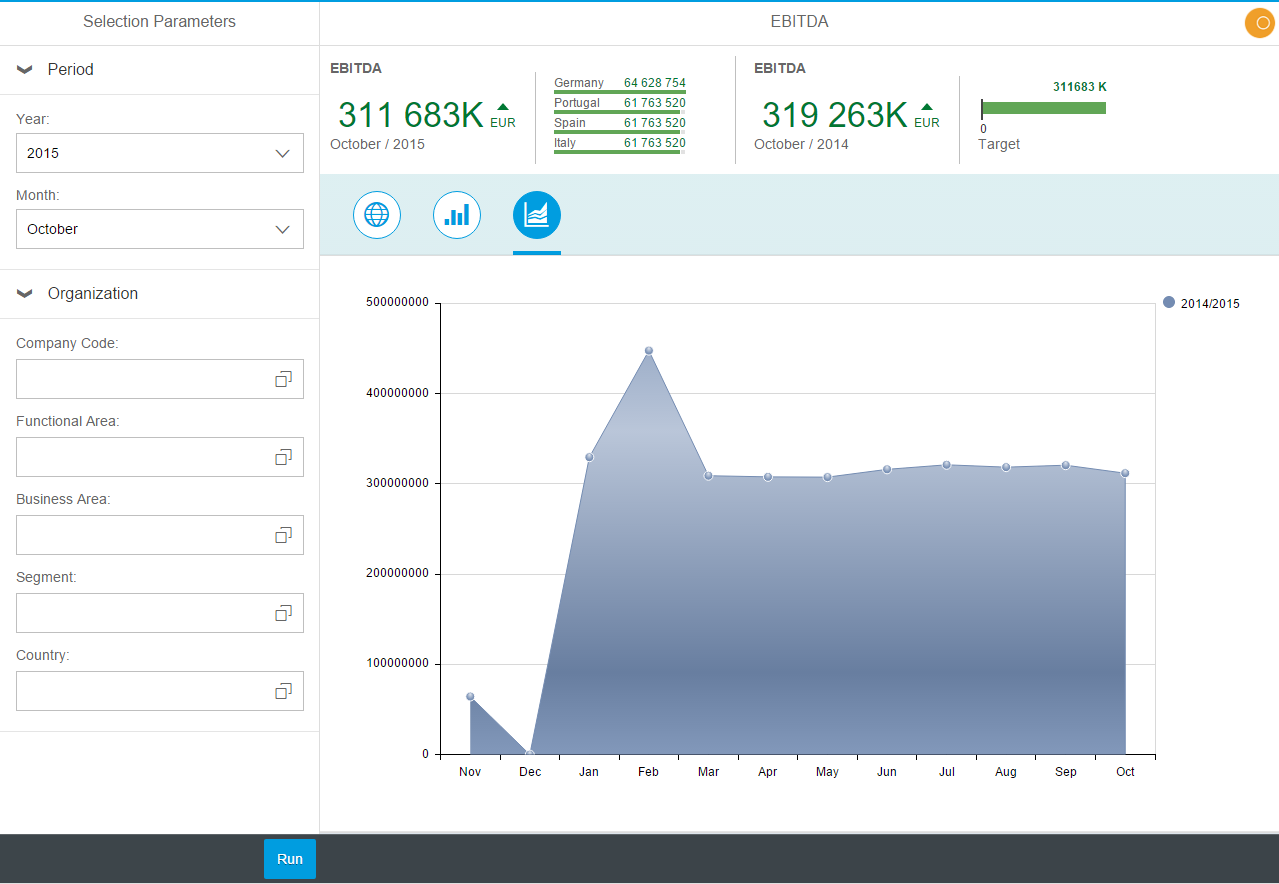The height and width of the screenshot is (884, 1279).
Task: Click the Feb peak data point
Action: (649, 351)
